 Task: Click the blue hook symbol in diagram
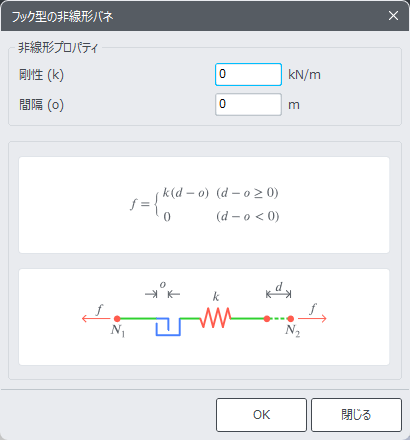(x=168, y=326)
